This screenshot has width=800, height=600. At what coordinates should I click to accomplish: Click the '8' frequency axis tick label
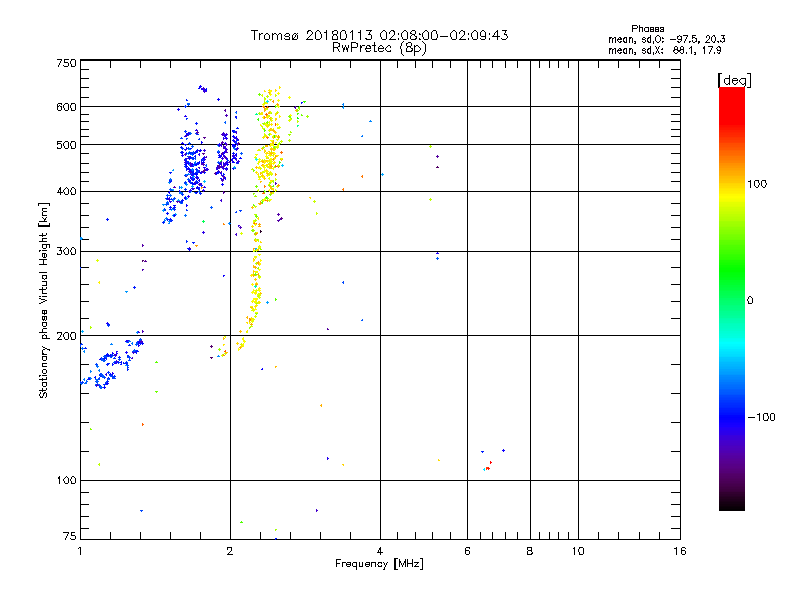coord(530,551)
